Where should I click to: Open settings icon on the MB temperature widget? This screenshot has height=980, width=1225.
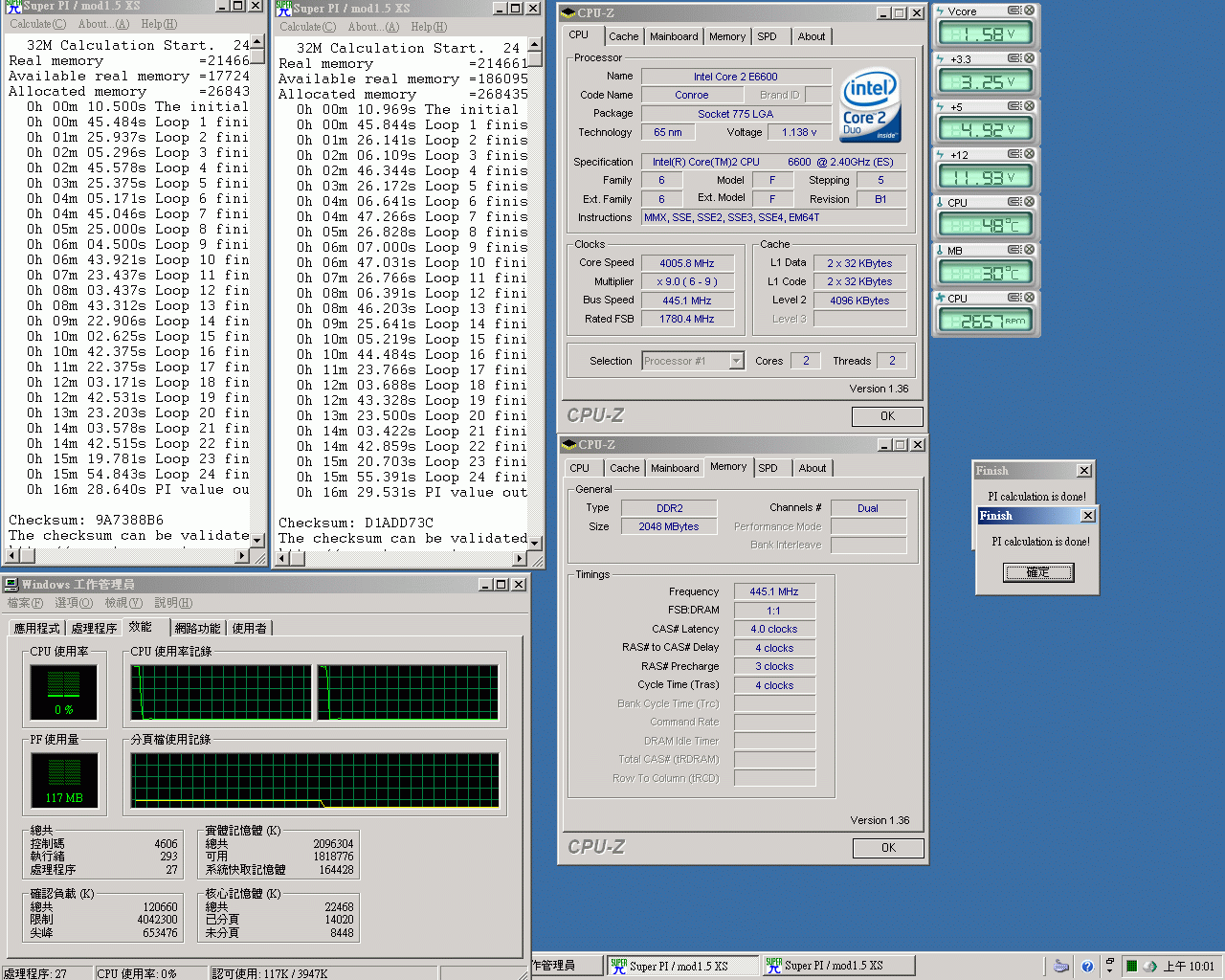(1014, 250)
